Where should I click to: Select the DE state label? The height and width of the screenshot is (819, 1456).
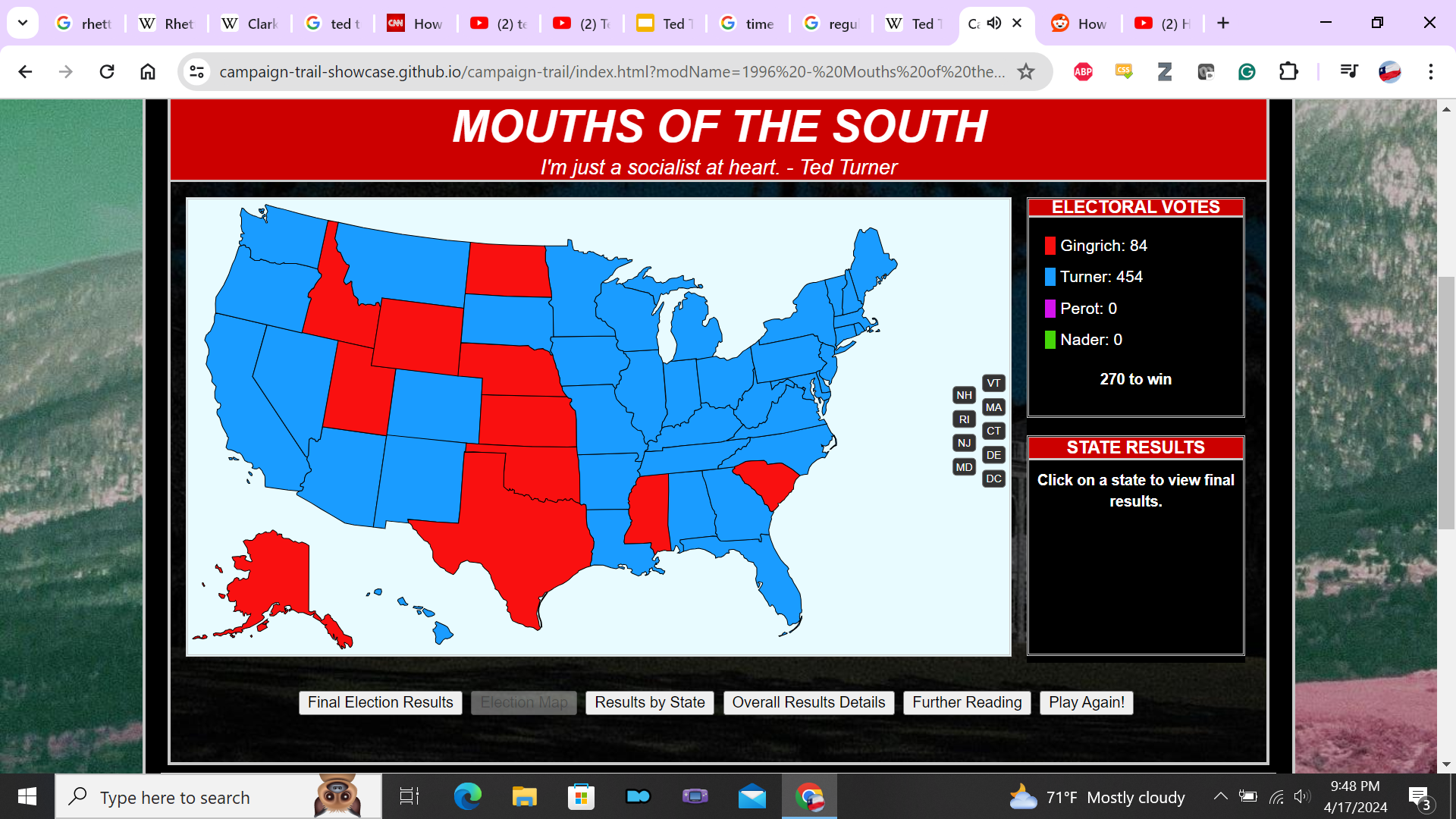coord(993,455)
